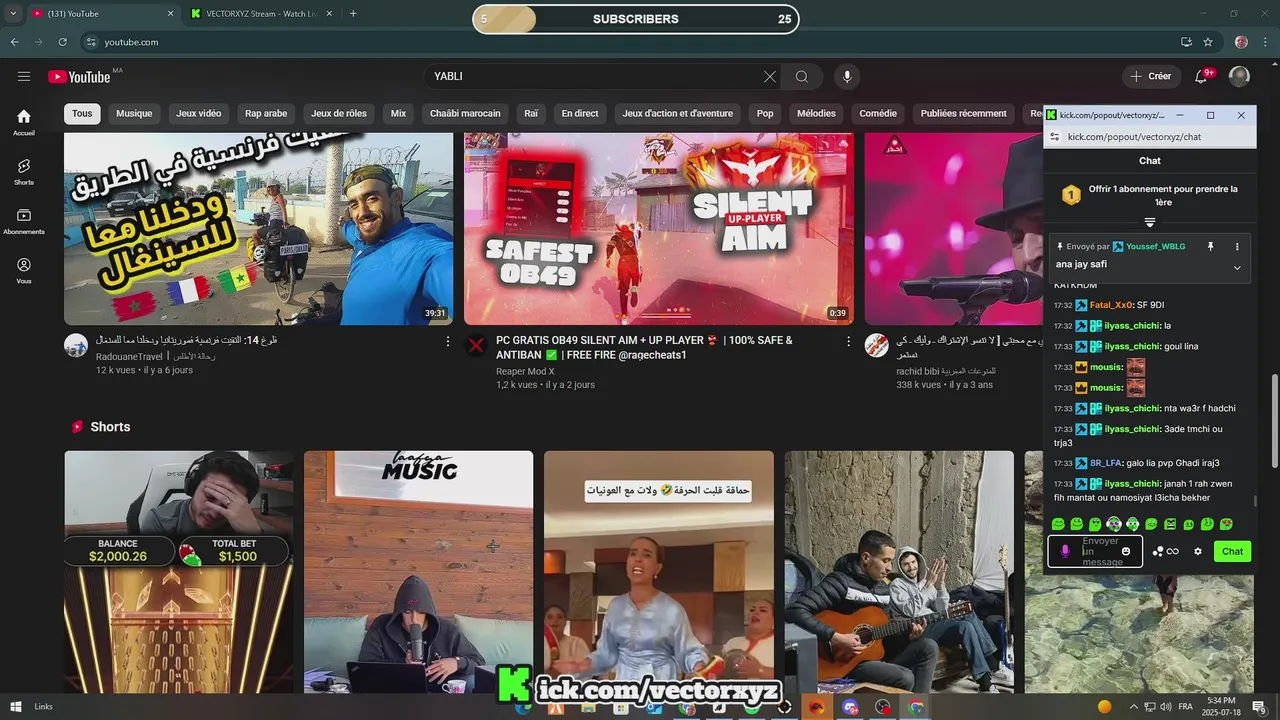Open RadouaneTravel channel avatar
The width and height of the screenshot is (1280, 720).
tap(76, 346)
